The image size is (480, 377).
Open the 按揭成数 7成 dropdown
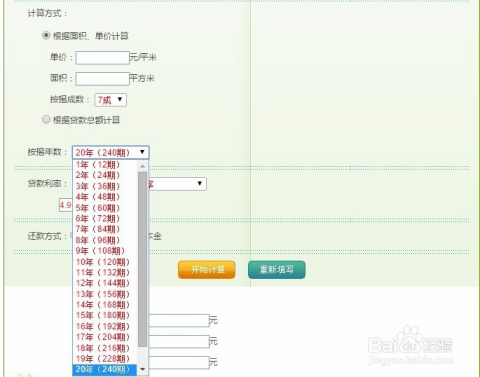[111, 100]
